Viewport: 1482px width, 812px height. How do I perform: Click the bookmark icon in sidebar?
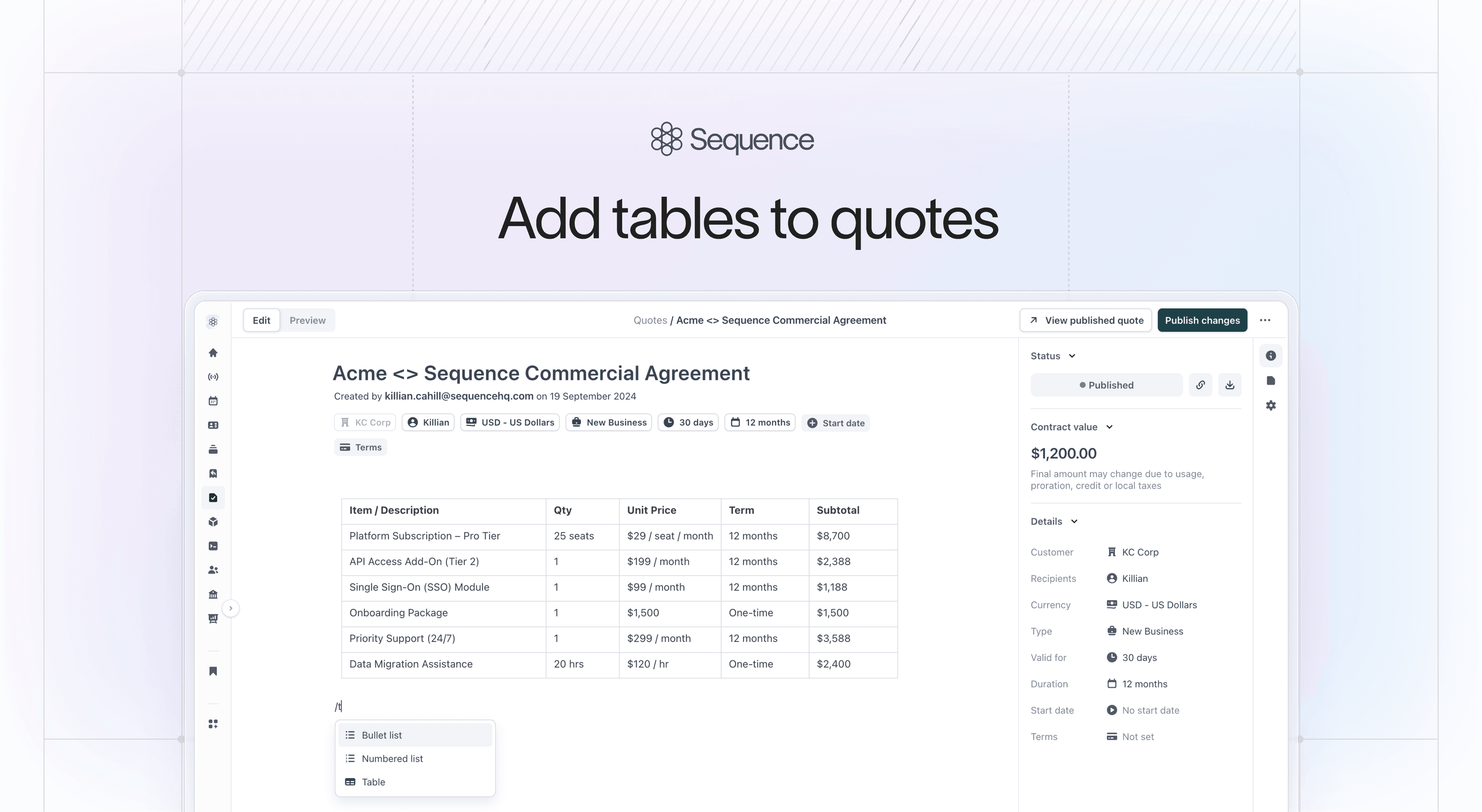213,671
